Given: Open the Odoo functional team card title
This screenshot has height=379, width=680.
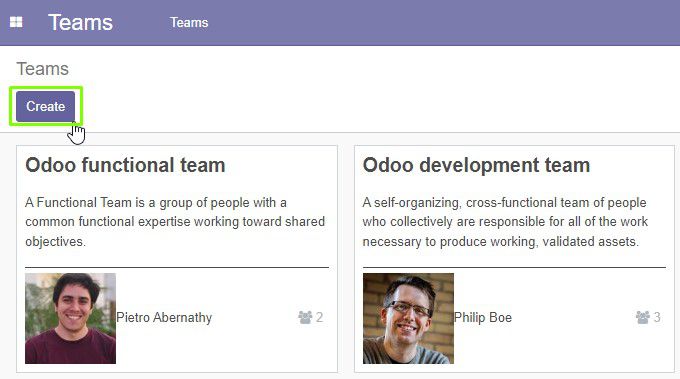Looking at the screenshot, I should click(125, 165).
